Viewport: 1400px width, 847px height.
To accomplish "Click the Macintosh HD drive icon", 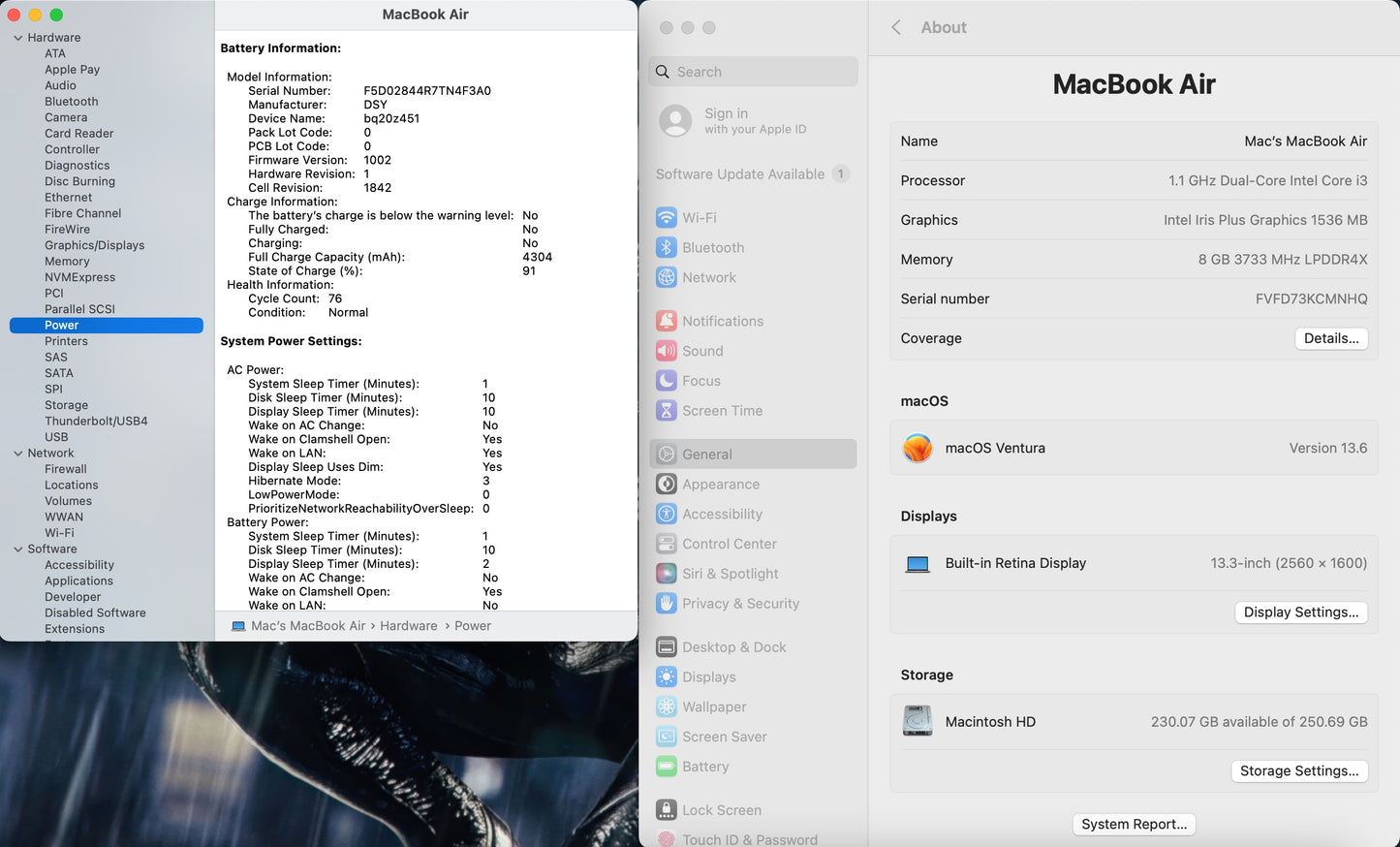I will coord(918,722).
